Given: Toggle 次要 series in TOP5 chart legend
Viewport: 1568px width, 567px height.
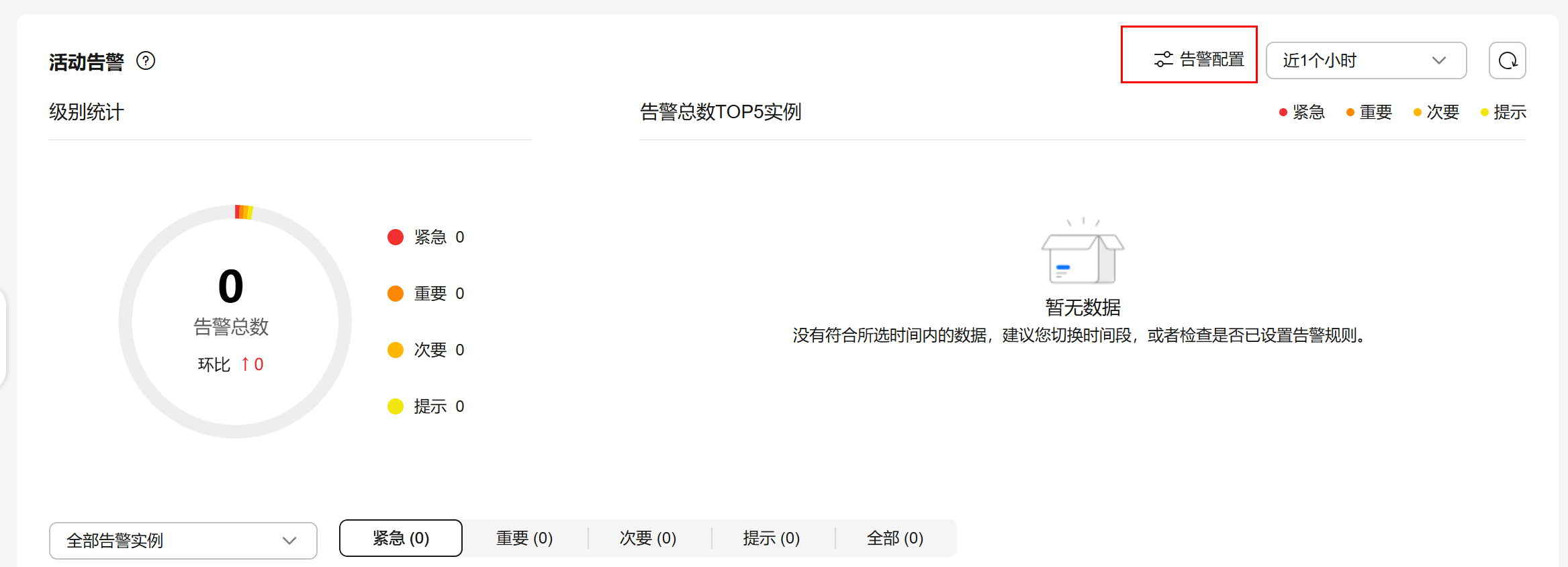Looking at the screenshot, I should pos(1436,112).
